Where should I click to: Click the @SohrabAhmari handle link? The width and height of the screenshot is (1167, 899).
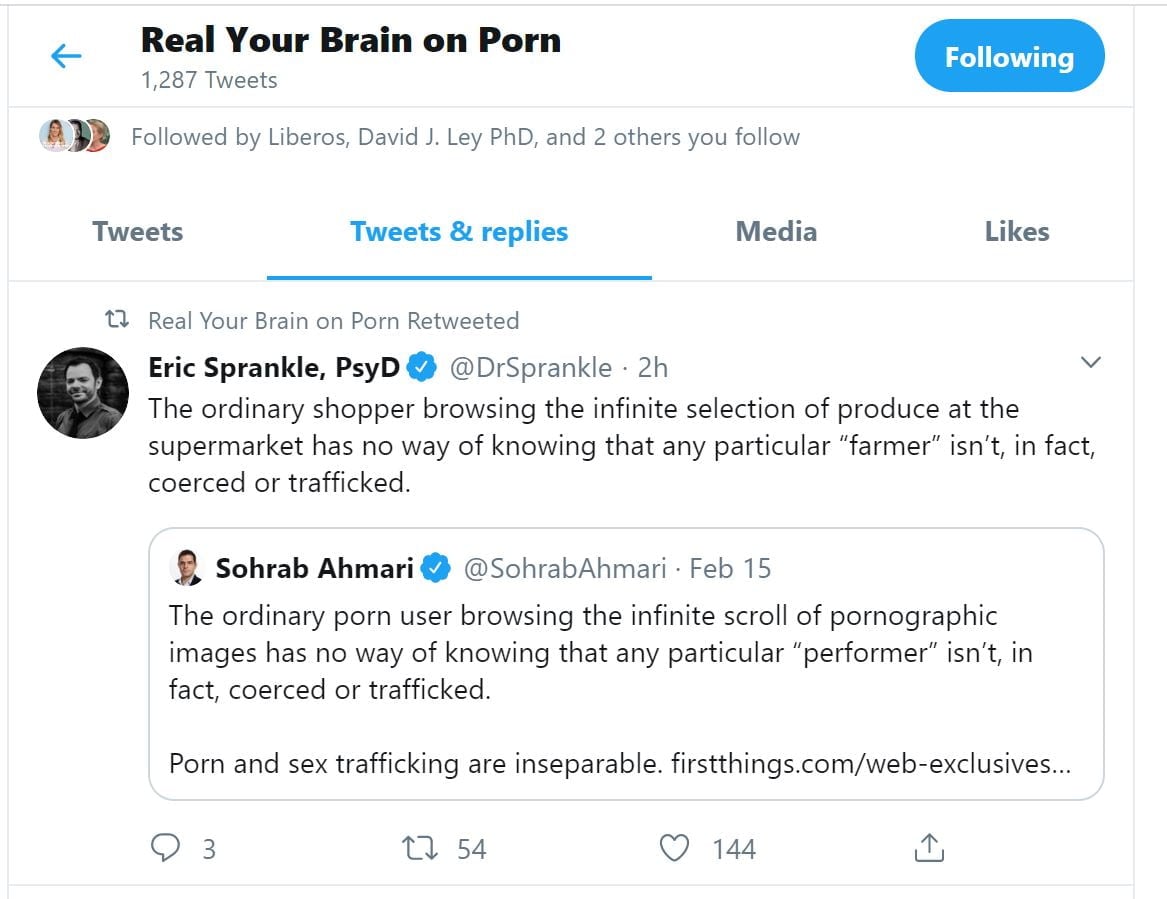pos(564,569)
